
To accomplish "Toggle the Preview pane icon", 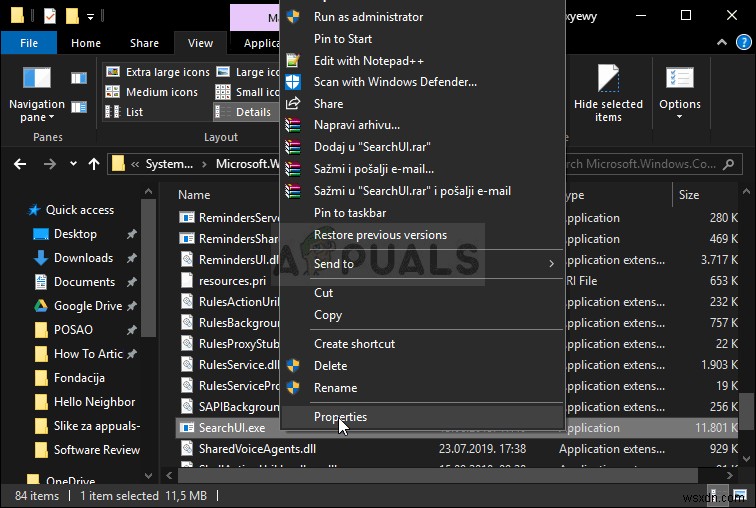I will click(x=79, y=78).
